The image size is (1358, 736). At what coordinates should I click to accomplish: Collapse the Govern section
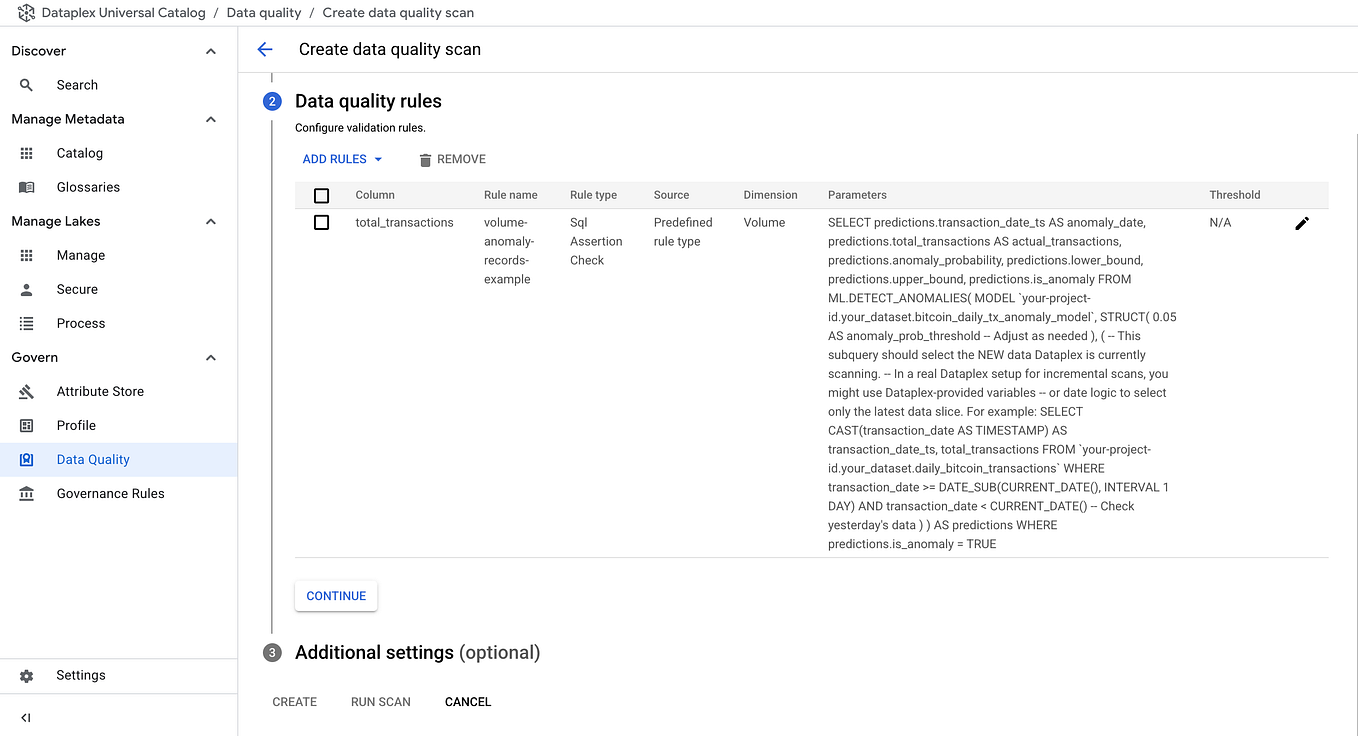pyautogui.click(x=210, y=357)
